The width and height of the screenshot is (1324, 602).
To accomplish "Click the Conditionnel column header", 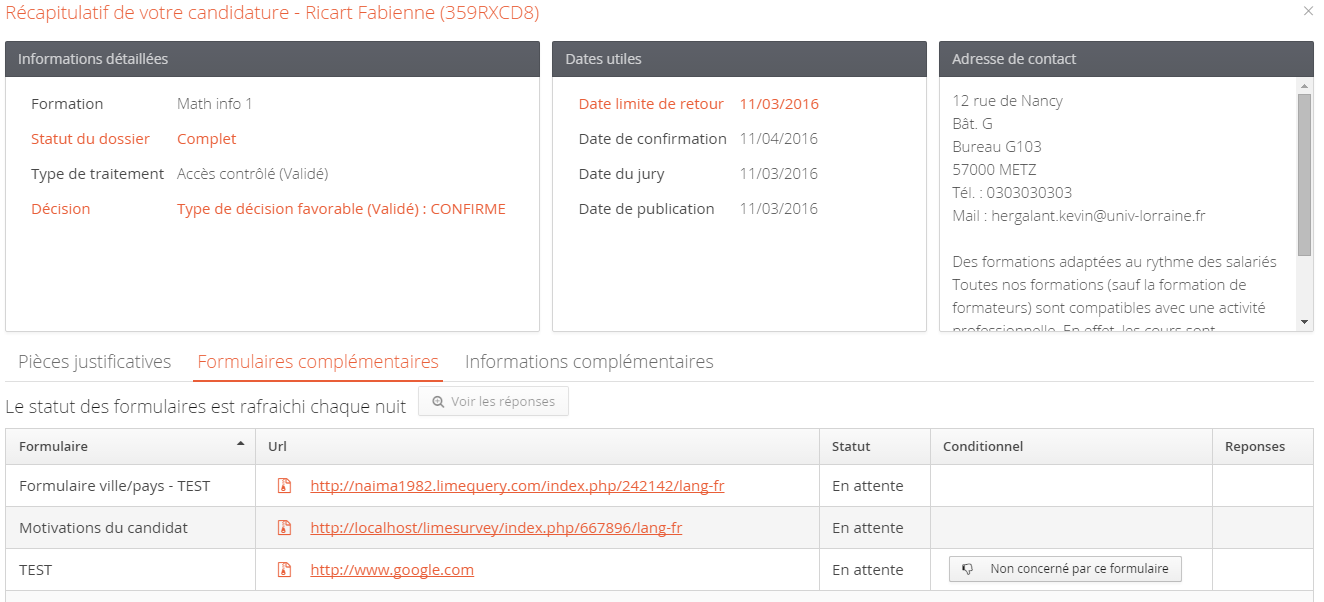I will pyautogui.click(x=982, y=447).
